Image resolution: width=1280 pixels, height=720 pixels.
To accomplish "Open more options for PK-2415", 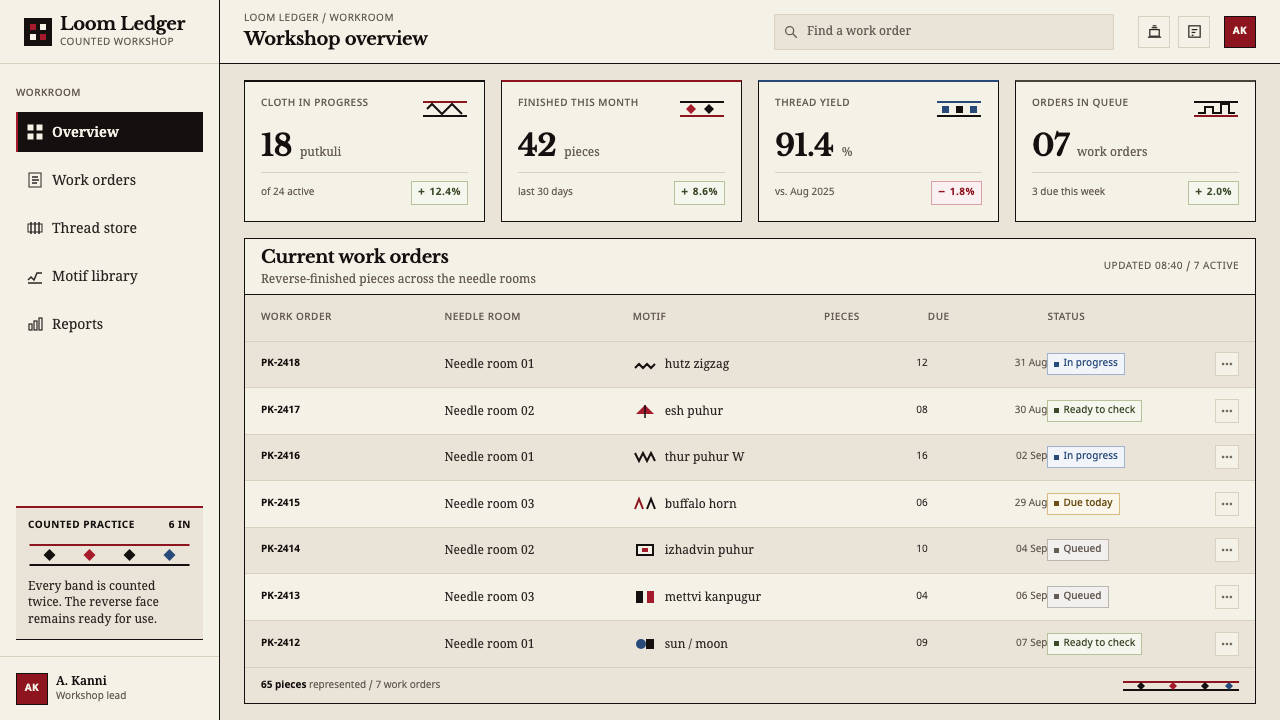I will coord(1227,504).
